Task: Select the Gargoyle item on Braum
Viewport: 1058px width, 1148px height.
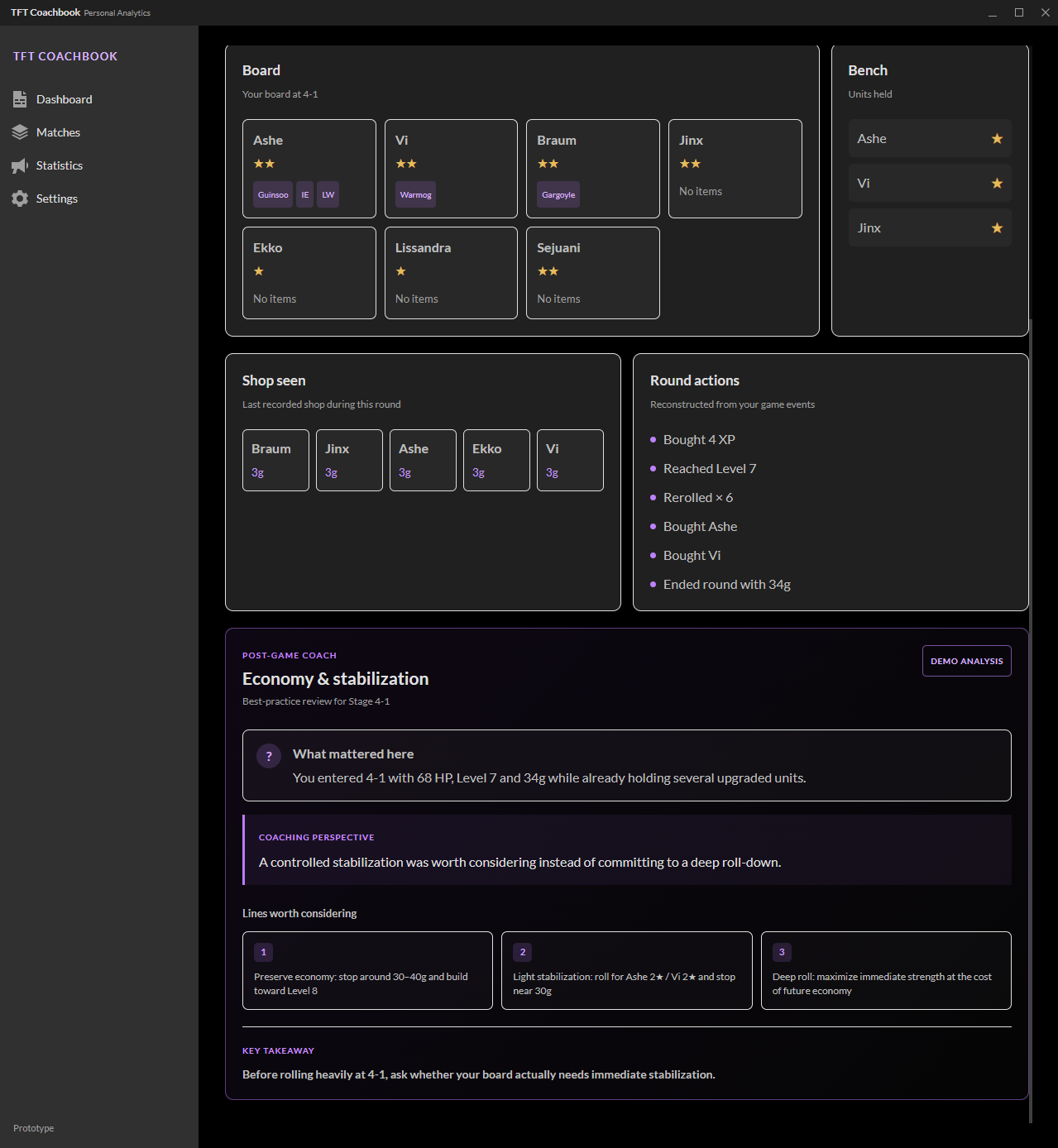Action: (558, 194)
